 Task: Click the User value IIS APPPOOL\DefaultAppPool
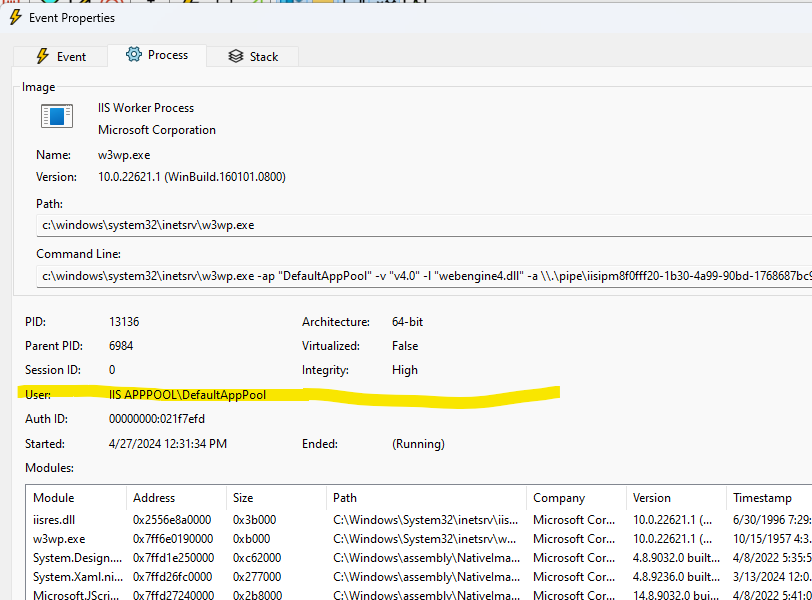pyautogui.click(x=187, y=395)
